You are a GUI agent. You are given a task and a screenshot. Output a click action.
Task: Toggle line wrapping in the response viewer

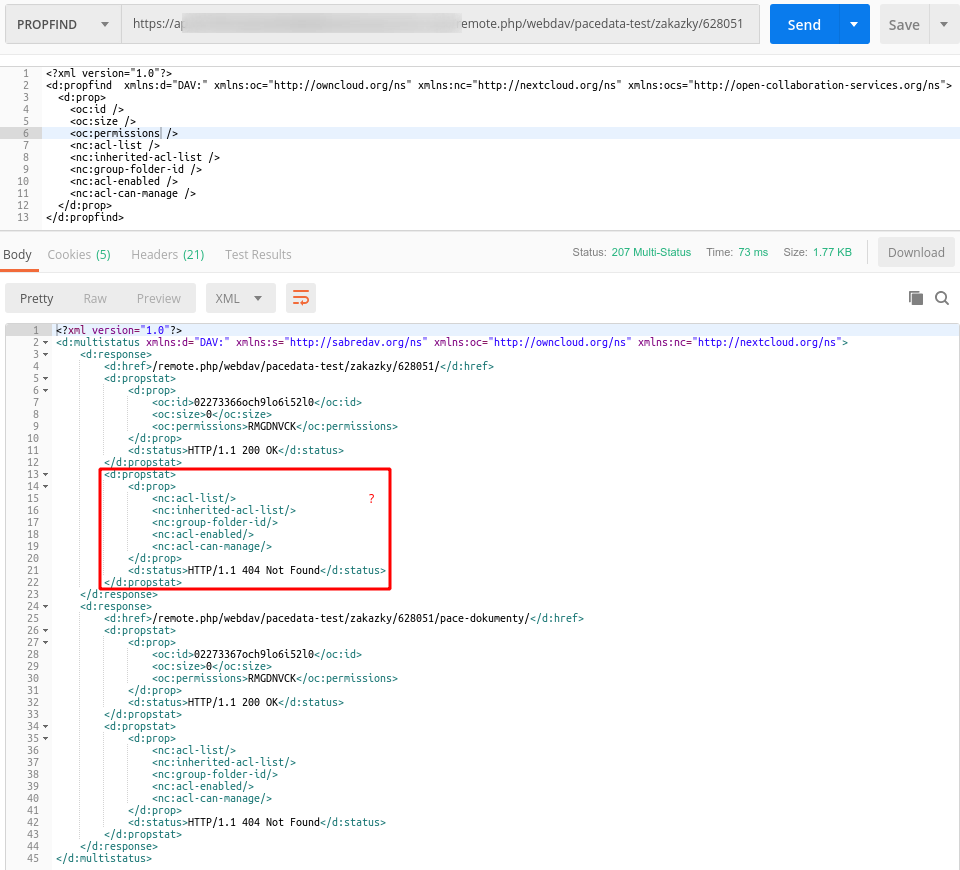300,297
